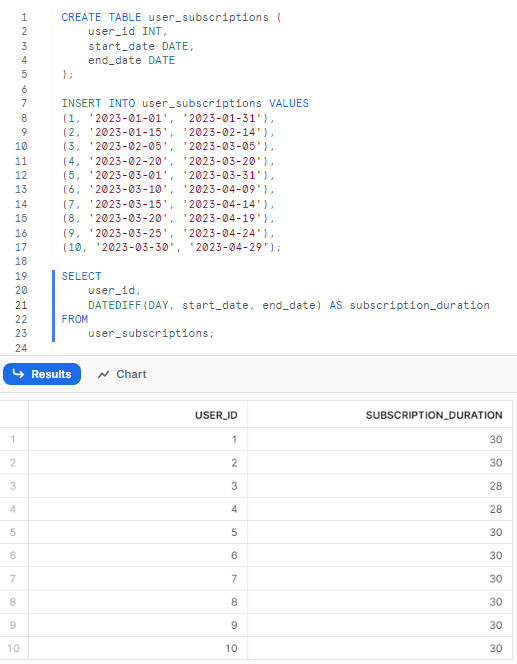Click user_id on line 20
517x664 pixels.
pyautogui.click(x=111, y=290)
